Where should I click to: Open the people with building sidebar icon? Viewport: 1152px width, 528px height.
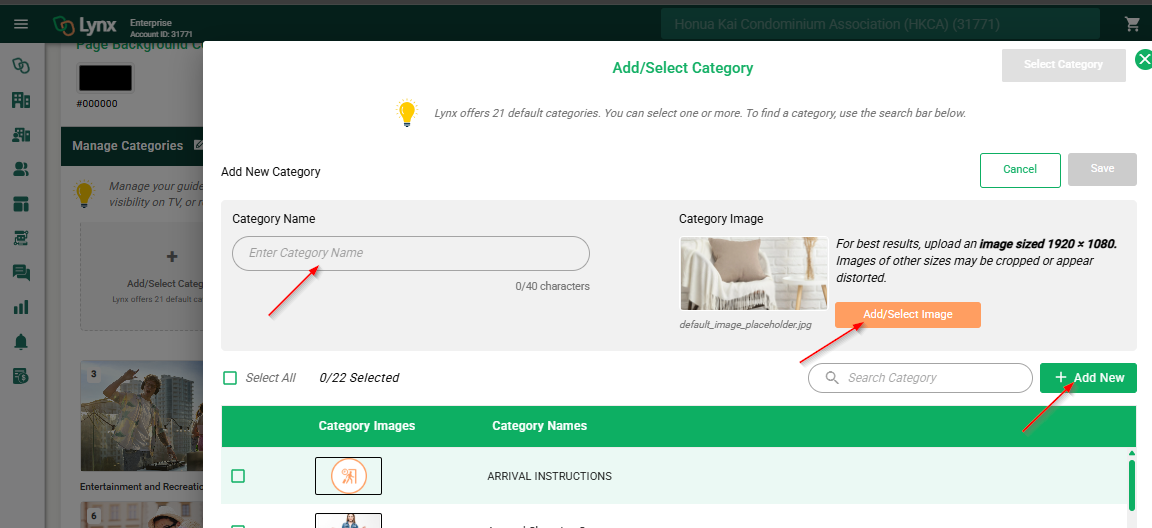(21, 134)
